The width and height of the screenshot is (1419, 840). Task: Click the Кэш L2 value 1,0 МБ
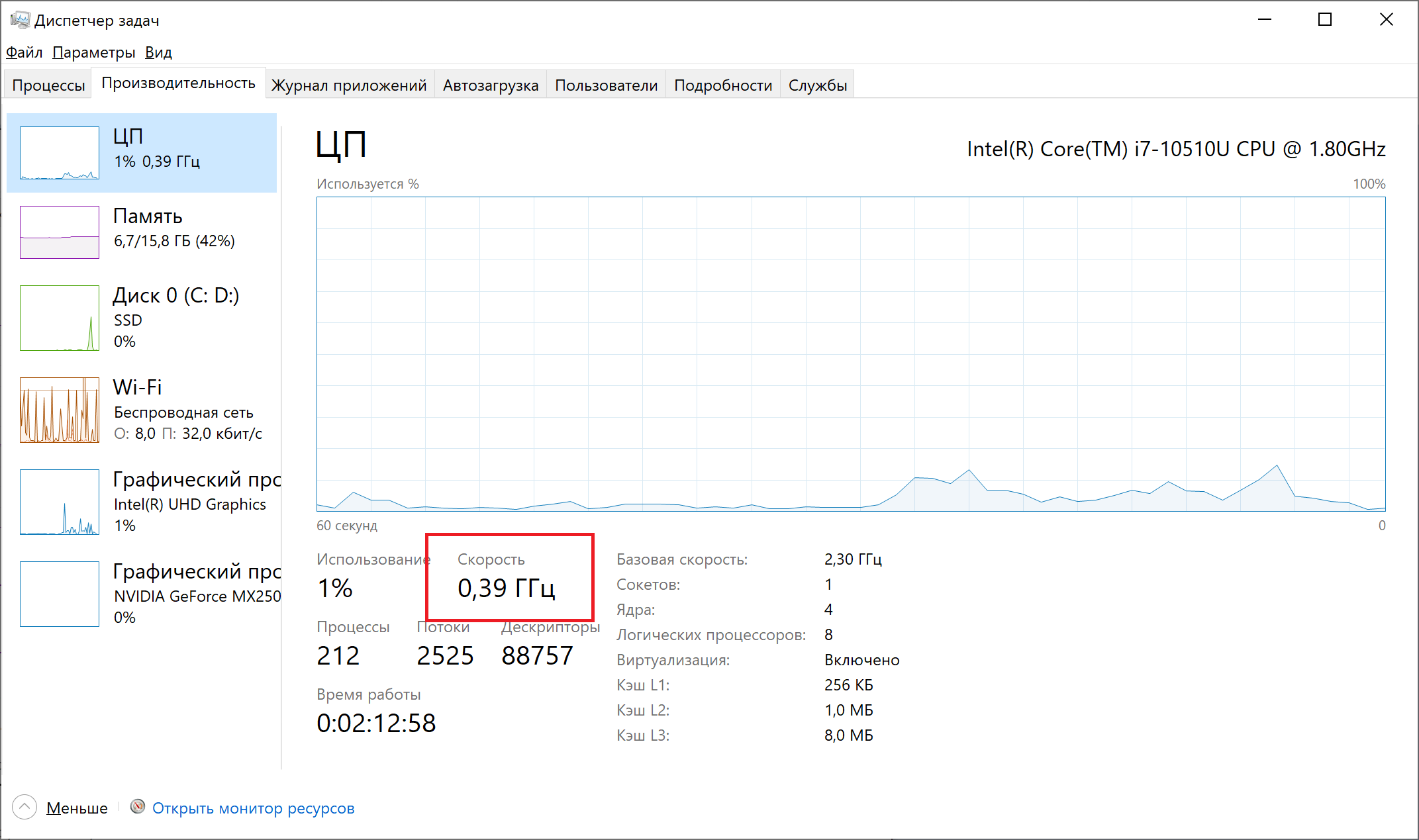pyautogui.click(x=848, y=710)
